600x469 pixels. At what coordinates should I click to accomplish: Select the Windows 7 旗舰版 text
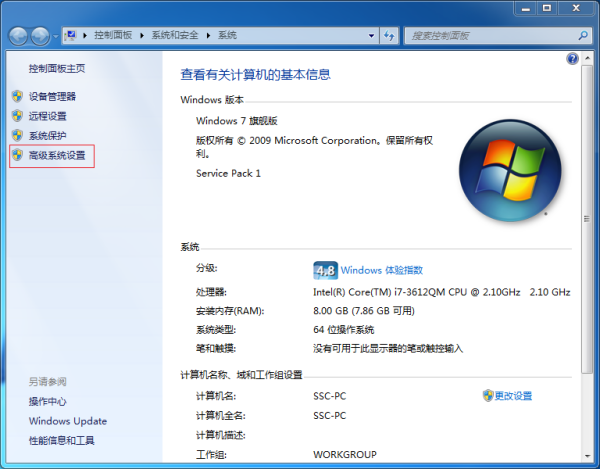237,121
